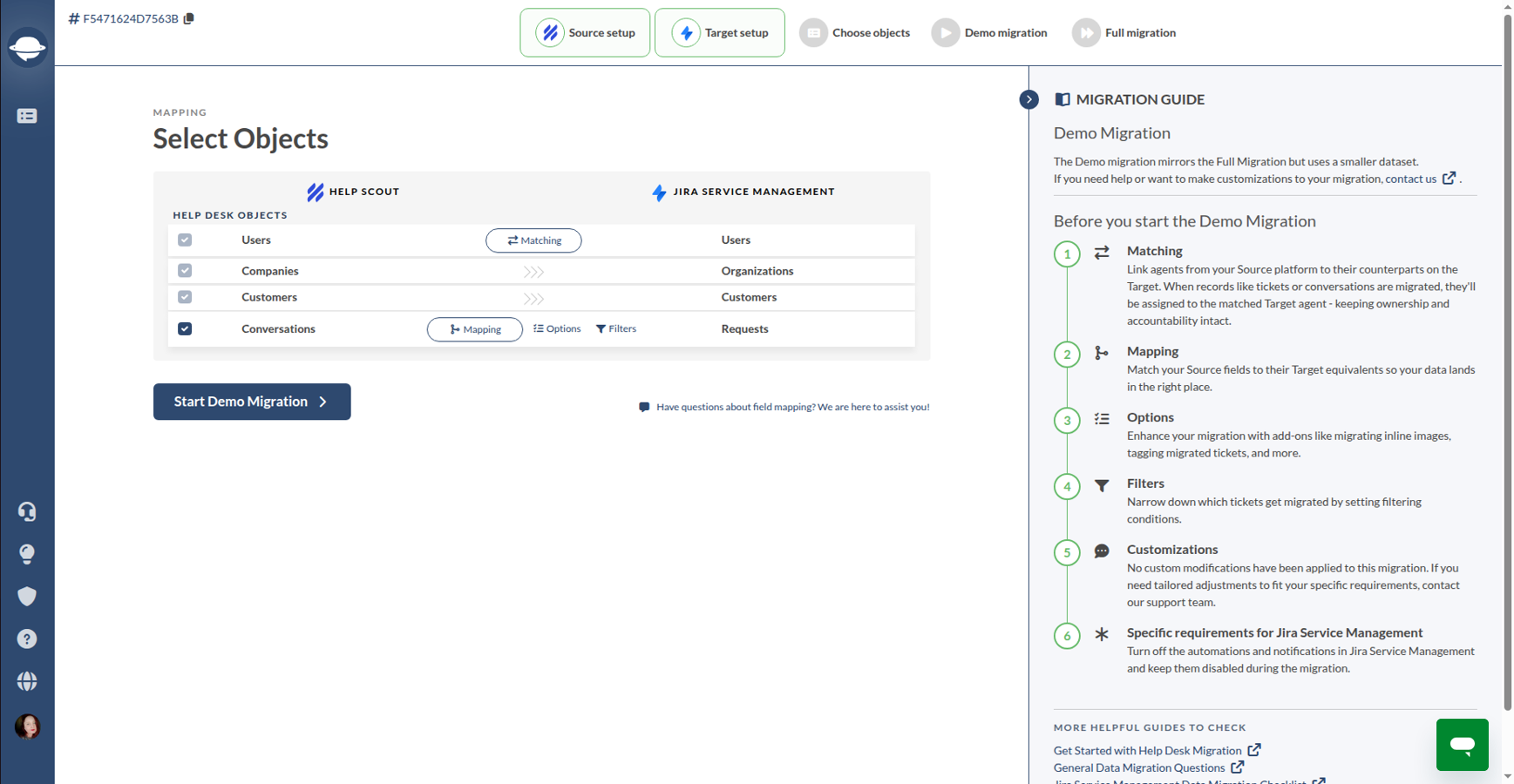This screenshot has height=784, width=1514.
Task: Click the Jira Service Management bolt icon
Action: 659,193
